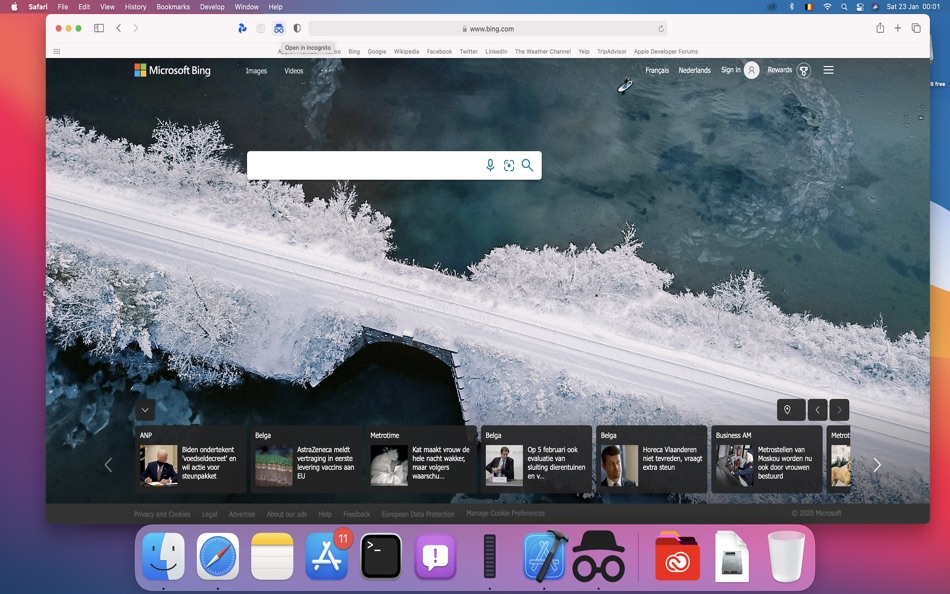This screenshot has height=594, width=950.
Task: Click the www.bing.com address bar
Action: point(488,28)
